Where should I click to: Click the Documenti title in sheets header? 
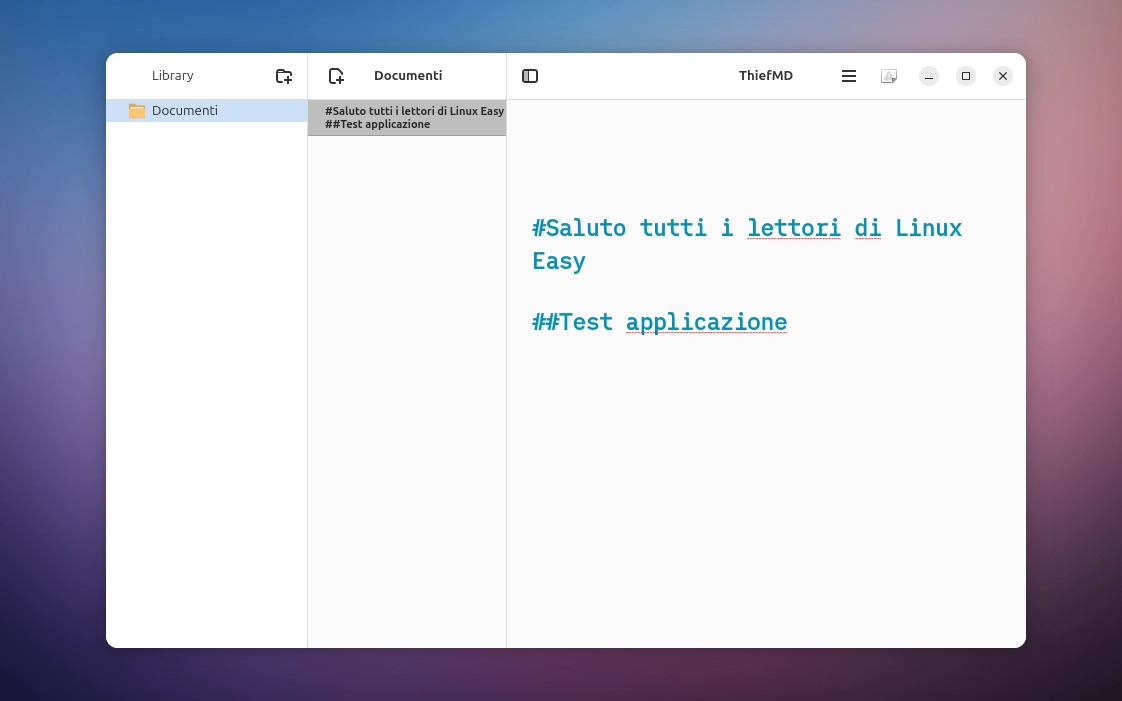[408, 76]
